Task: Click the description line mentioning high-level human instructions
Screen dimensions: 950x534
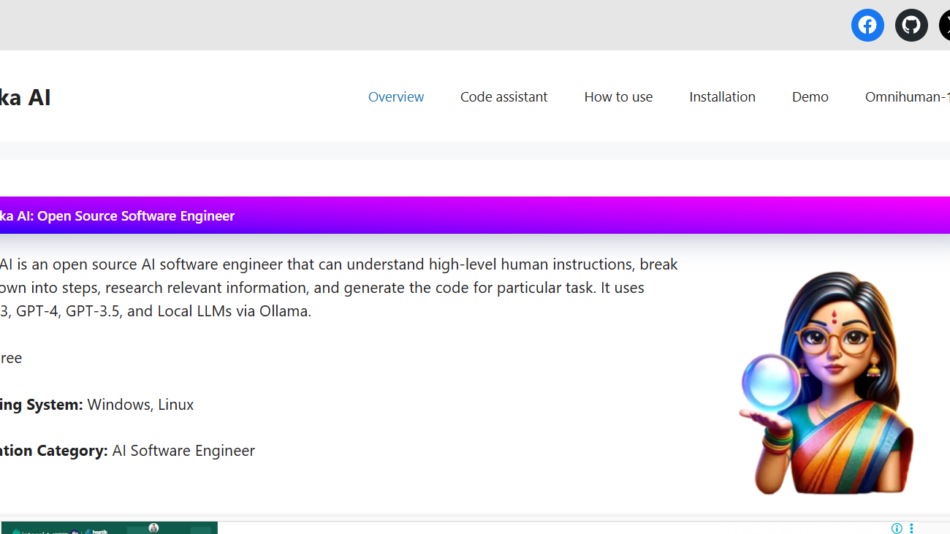Action: (340, 265)
